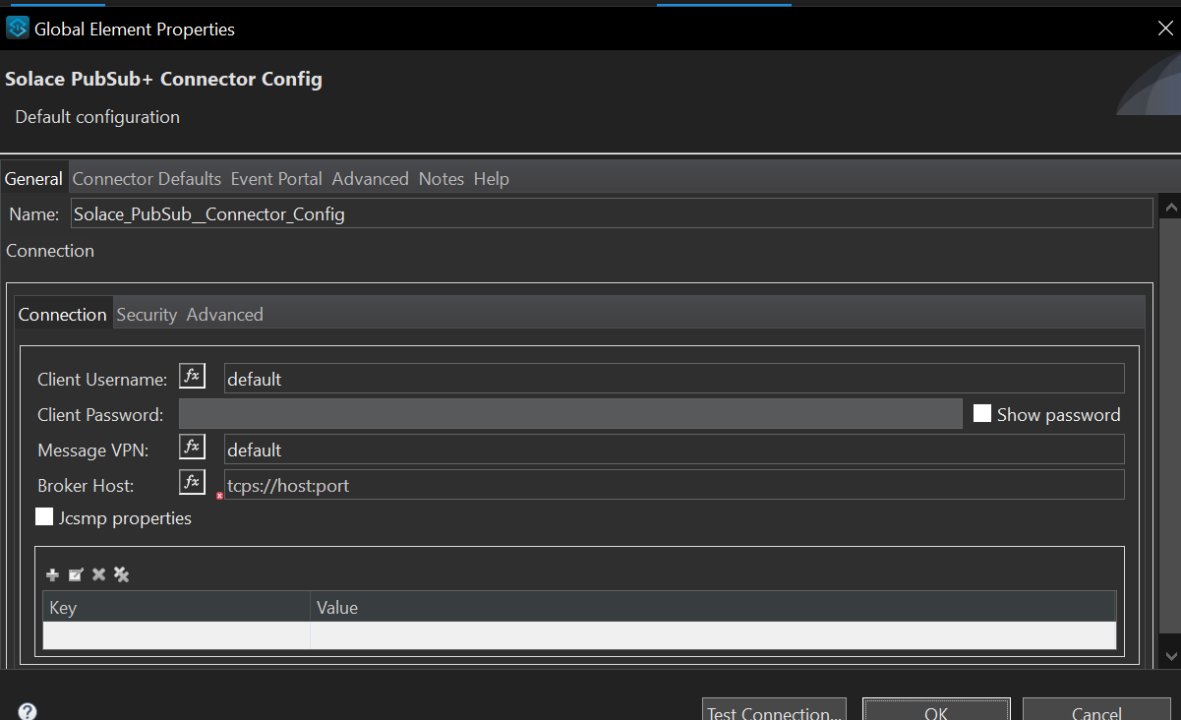Image resolution: width=1181 pixels, height=720 pixels.
Task: Select the empty first row Key cell
Action: (176, 635)
